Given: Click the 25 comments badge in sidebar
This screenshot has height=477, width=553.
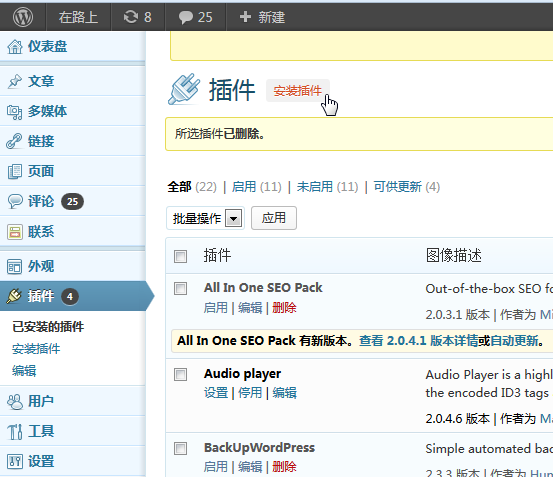Looking at the screenshot, I should tap(72, 201).
